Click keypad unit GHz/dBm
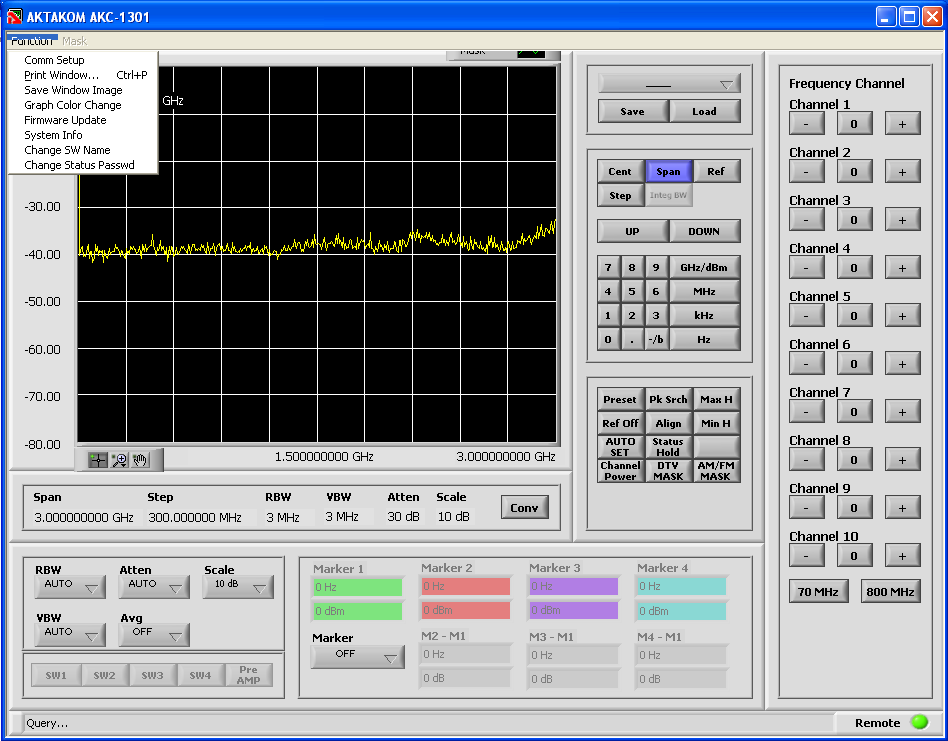Viewport: 948px width, 741px height. 704,267
